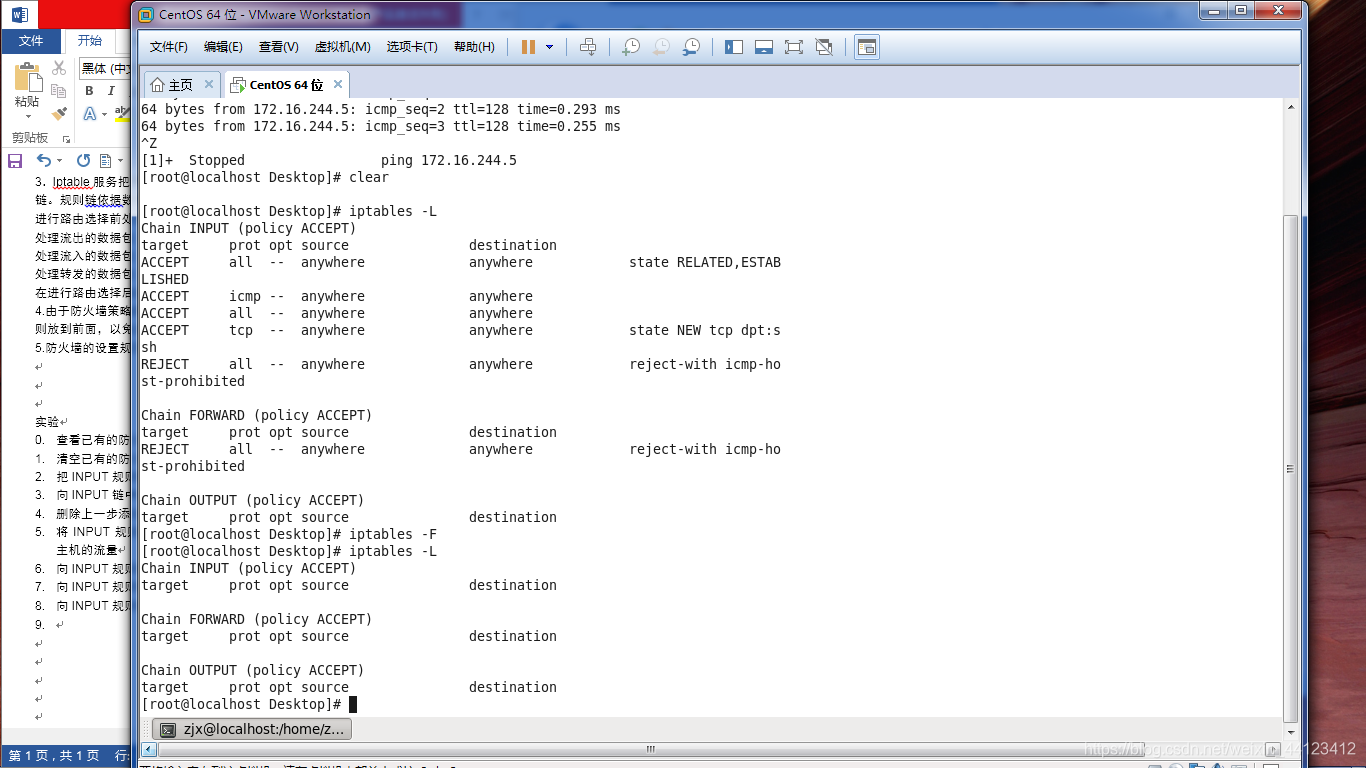The height and width of the screenshot is (768, 1366).
Task: Click the 实验 heading in Word document
Action: (47, 422)
